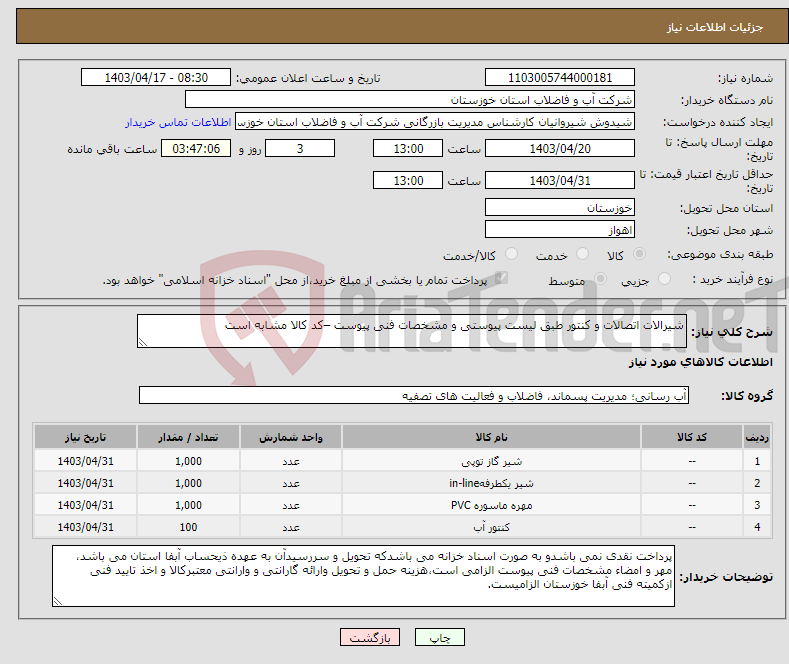Select the کالا/خدمت radio button
This screenshot has height=664, width=789.
pos(511,254)
